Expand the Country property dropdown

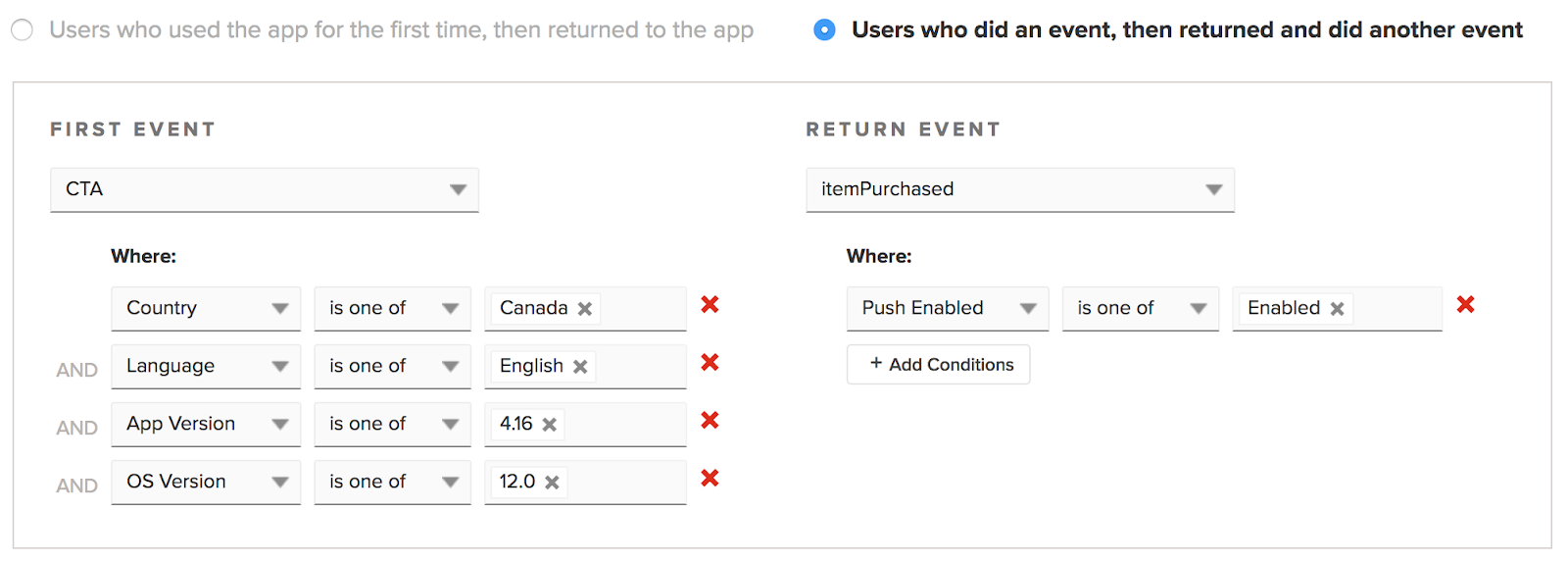[x=206, y=308]
